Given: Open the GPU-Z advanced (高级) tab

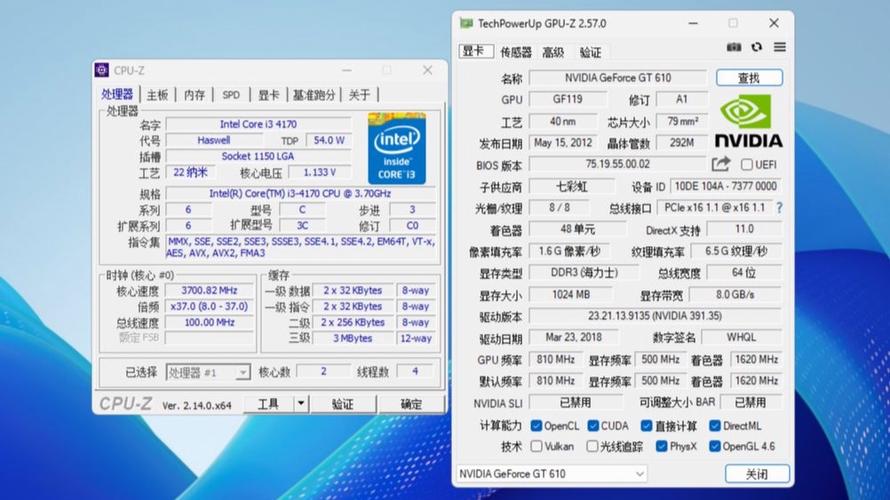Looking at the screenshot, I should pos(553,52).
